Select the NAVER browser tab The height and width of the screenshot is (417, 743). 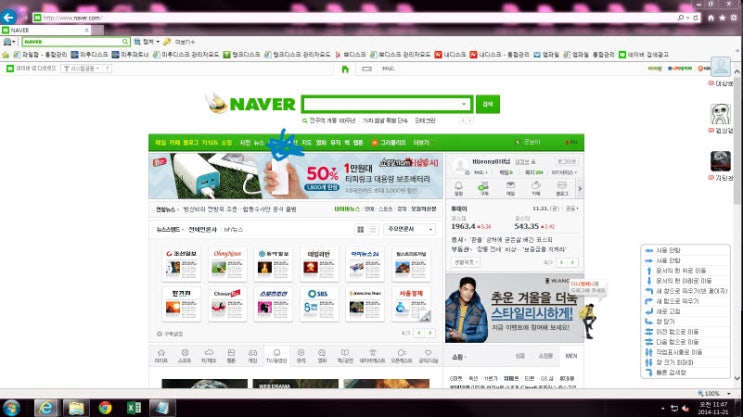(x=45, y=30)
